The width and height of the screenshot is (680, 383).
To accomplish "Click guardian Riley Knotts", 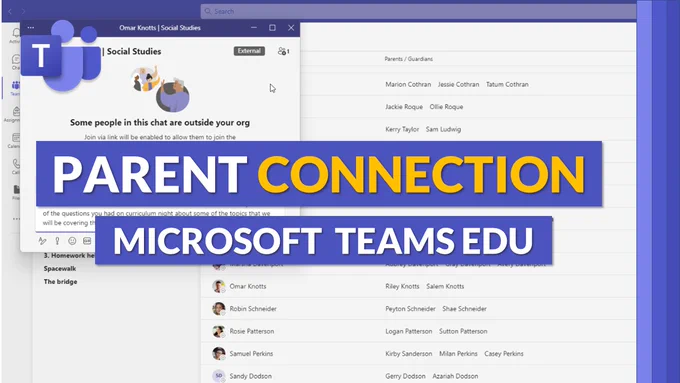I will click(402, 286).
